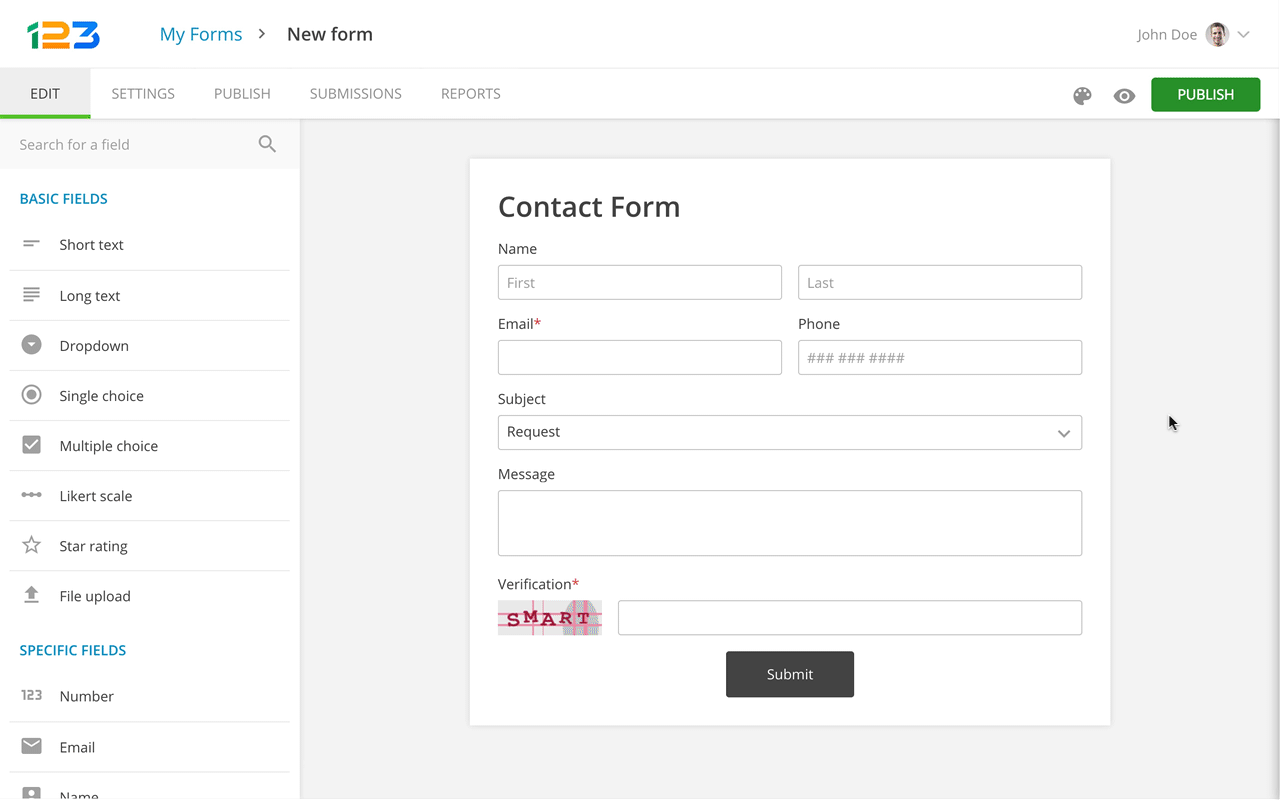
Task: Click the Message field label
Action: coord(526,474)
